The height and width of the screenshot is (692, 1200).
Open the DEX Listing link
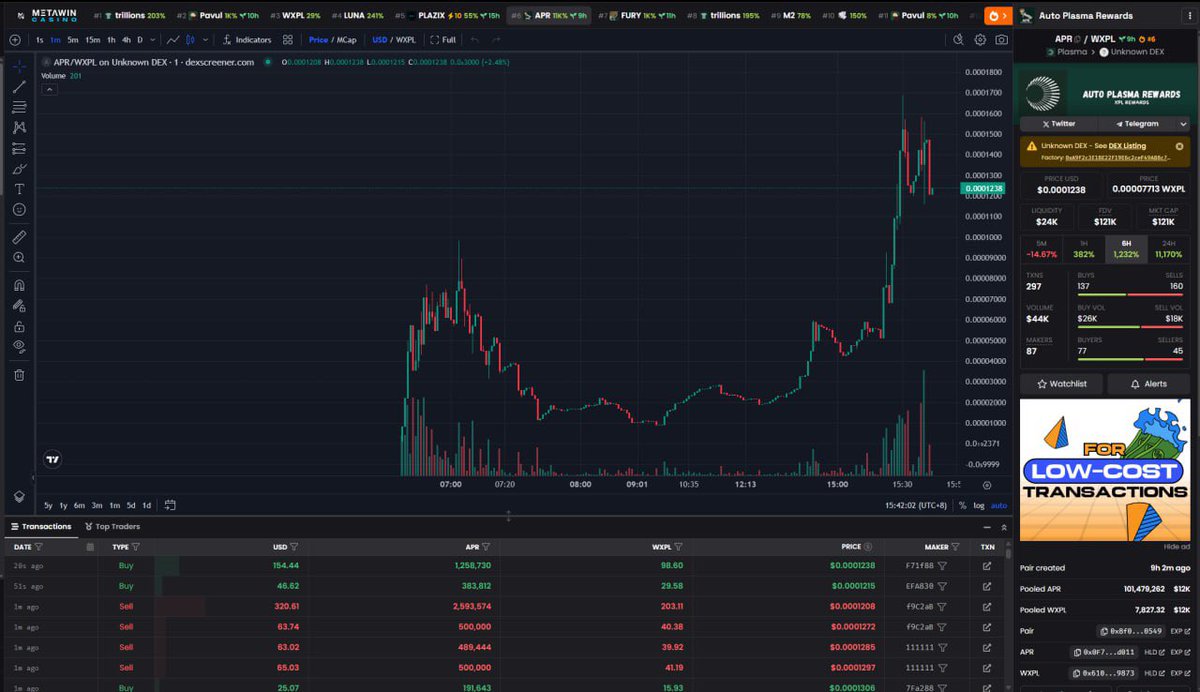pos(1127,146)
